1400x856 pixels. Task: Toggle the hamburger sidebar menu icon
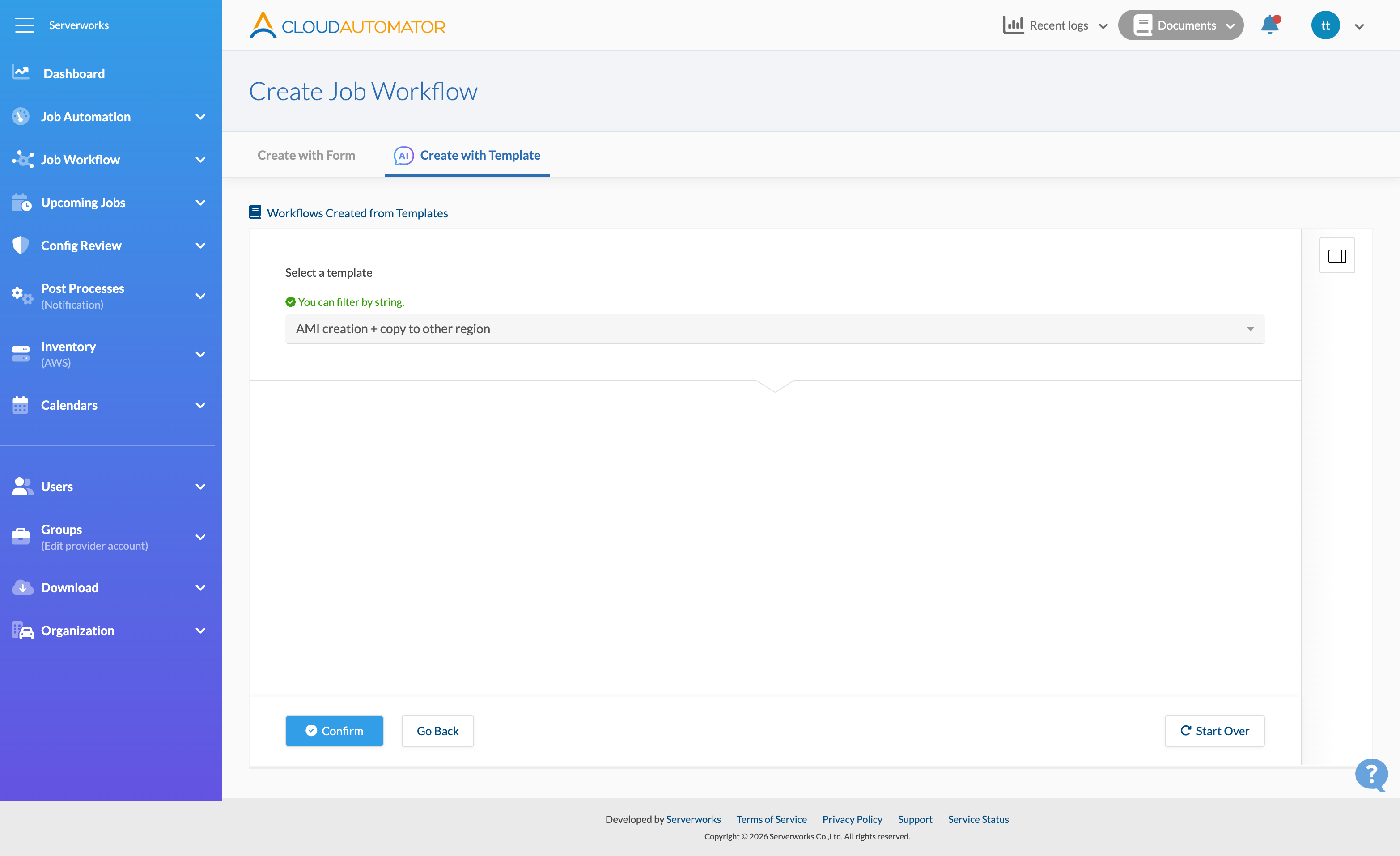click(25, 25)
